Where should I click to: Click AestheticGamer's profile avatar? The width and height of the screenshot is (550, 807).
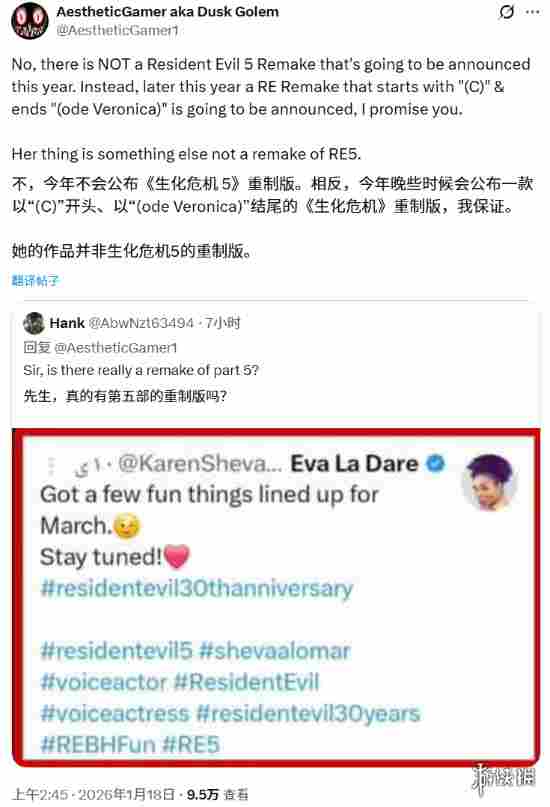point(29,21)
